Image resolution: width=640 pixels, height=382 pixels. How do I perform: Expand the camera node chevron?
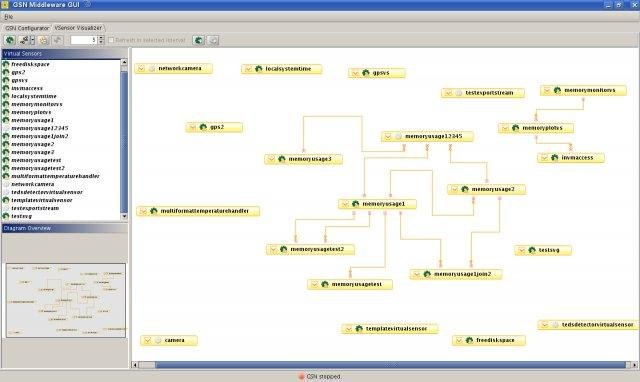coord(148,340)
